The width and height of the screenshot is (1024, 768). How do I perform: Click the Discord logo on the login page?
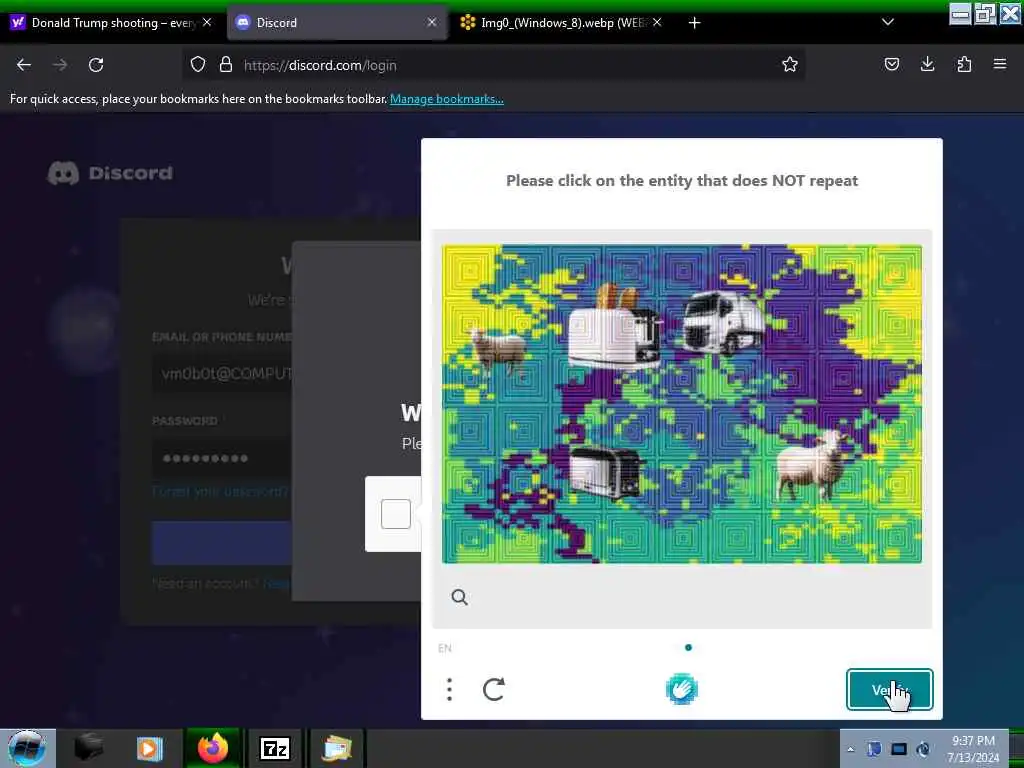pos(110,173)
